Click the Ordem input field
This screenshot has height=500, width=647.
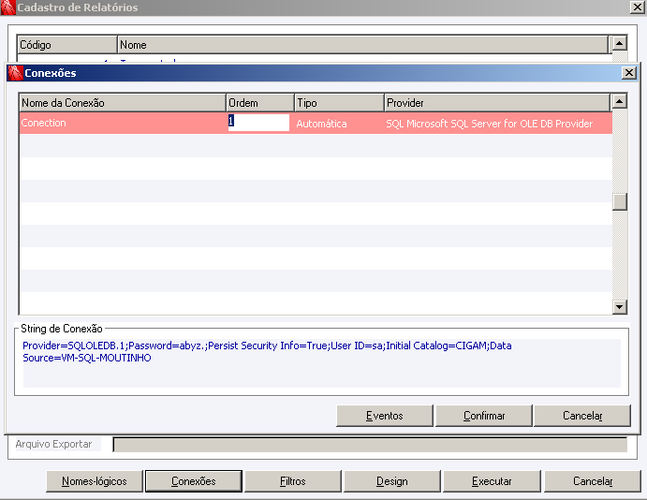(x=258, y=123)
